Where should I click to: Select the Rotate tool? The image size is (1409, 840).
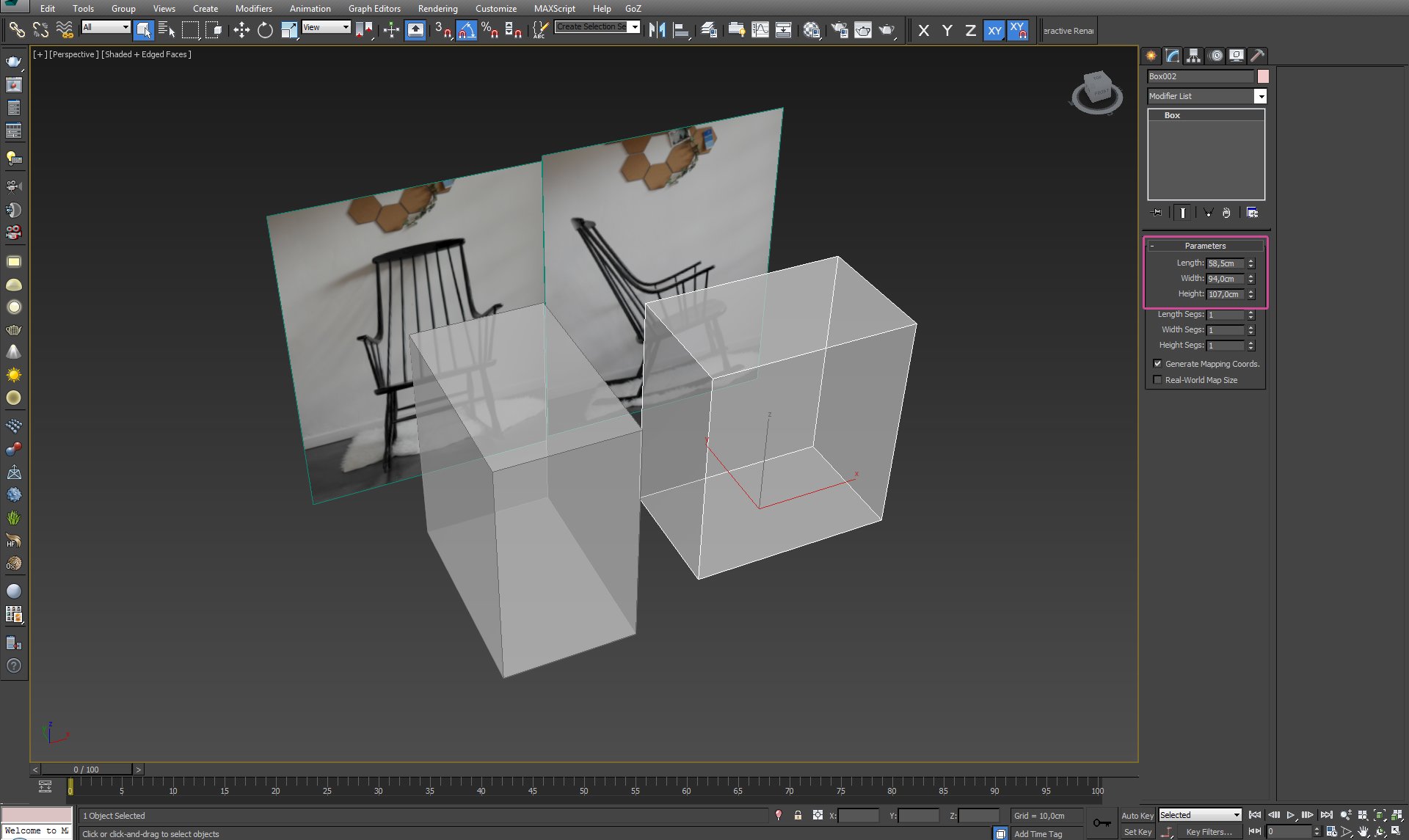point(265,30)
